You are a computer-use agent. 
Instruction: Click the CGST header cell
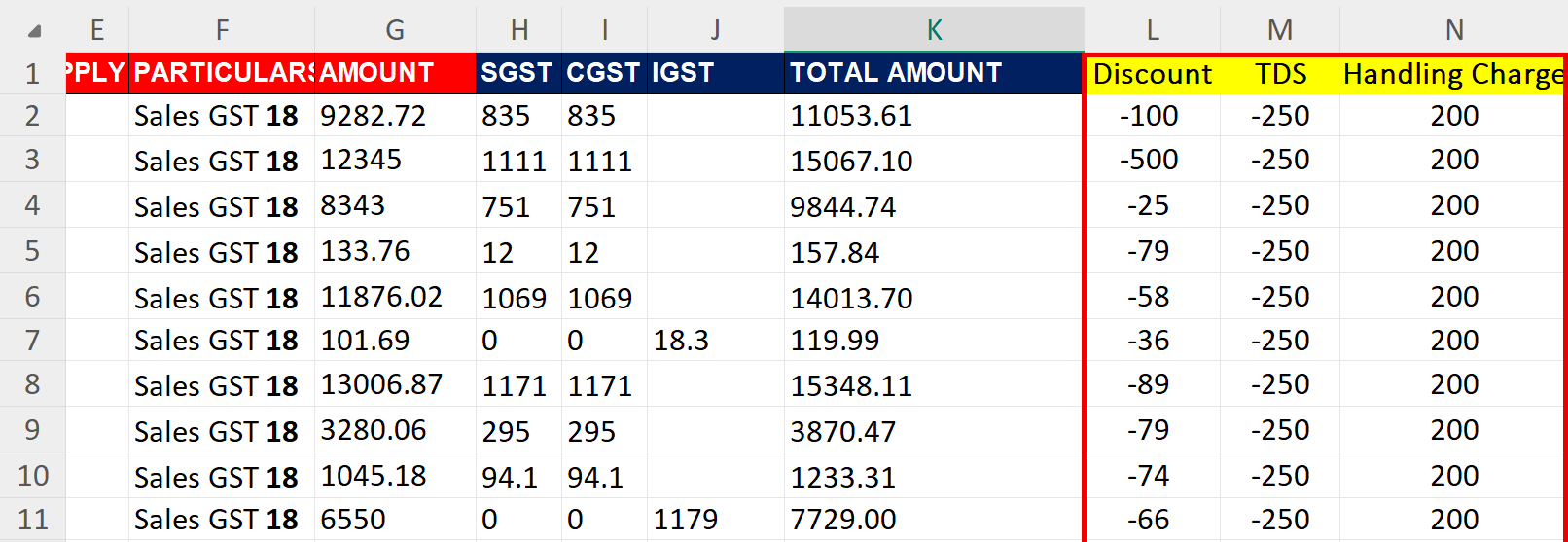[604, 73]
